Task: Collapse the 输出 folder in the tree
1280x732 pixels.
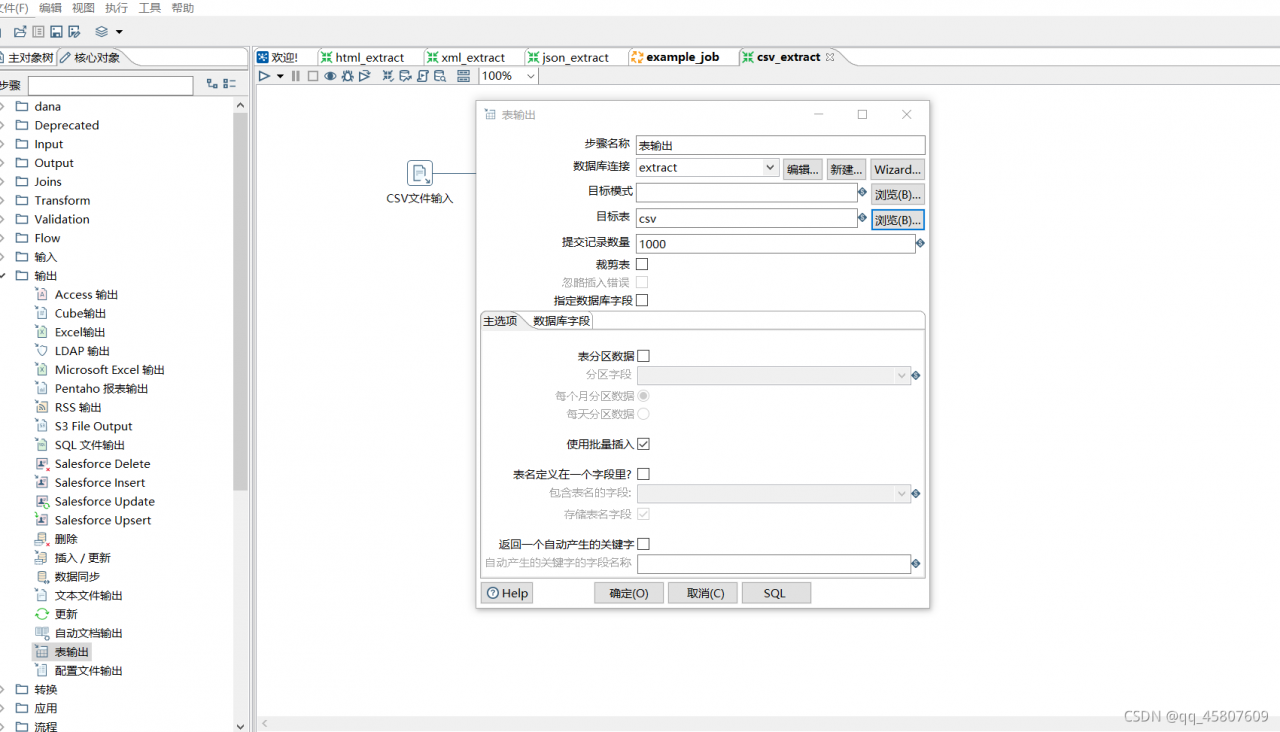Action: pos(3,276)
